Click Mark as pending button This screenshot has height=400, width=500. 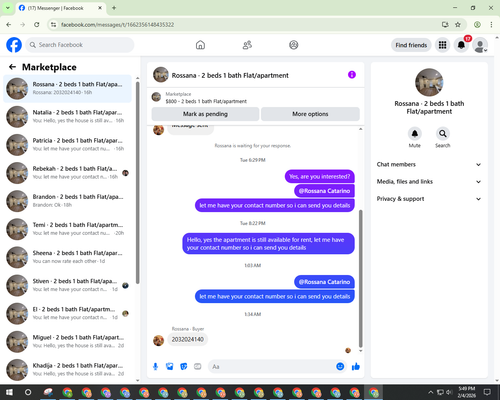pos(205,114)
